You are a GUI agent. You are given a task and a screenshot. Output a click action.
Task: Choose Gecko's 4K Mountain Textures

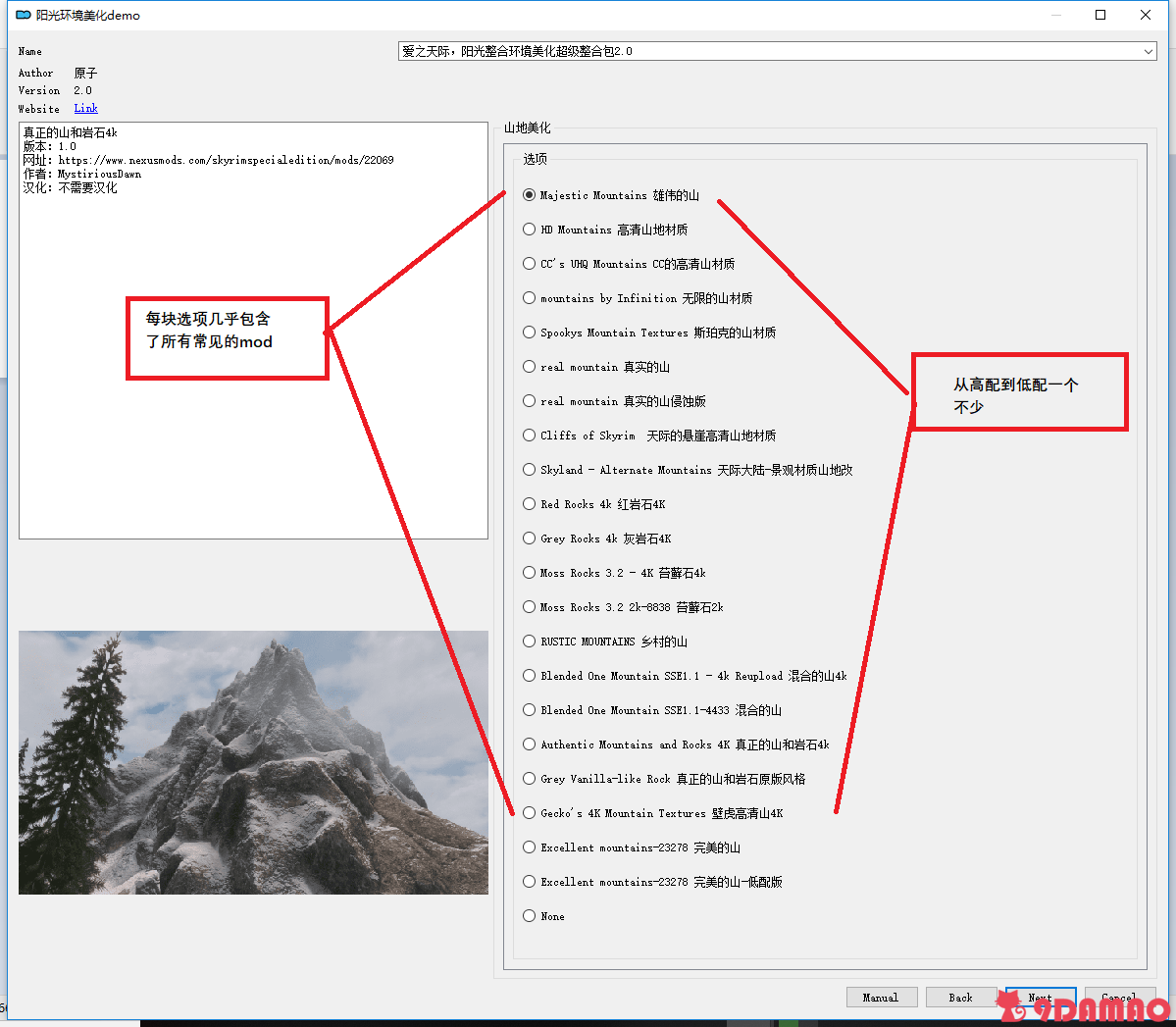530,813
